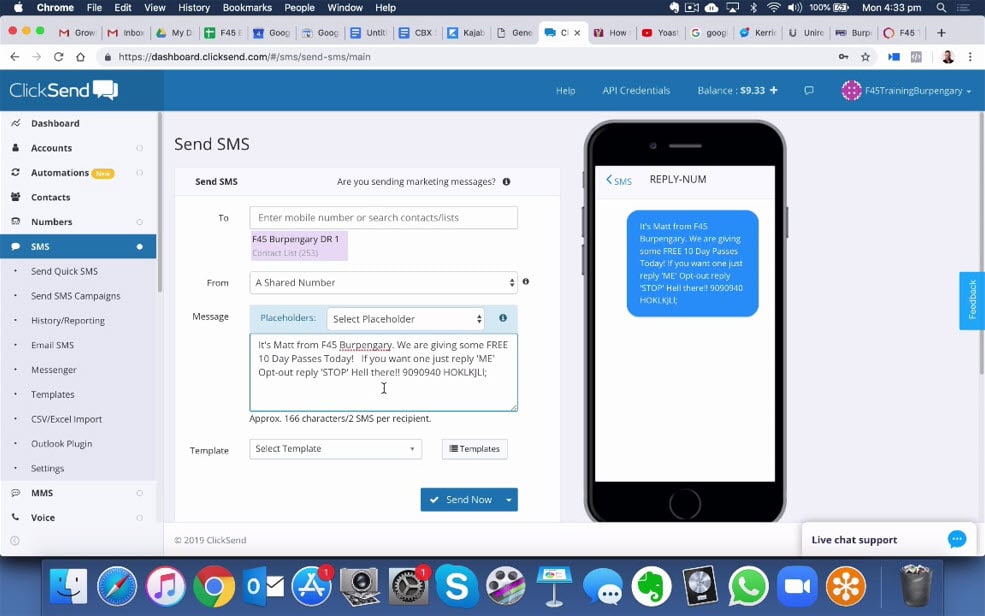Viewport: 985px width, 616px height.
Task: Select the F45 Burpengary DR 1 contact list tag
Action: coord(298,246)
